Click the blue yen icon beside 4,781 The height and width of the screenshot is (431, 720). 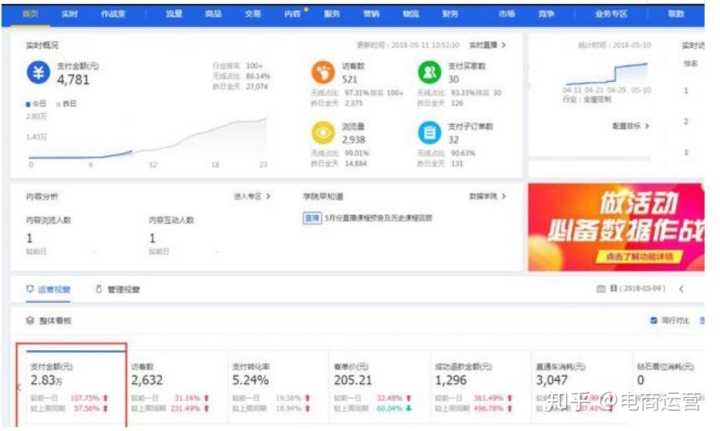point(38,73)
